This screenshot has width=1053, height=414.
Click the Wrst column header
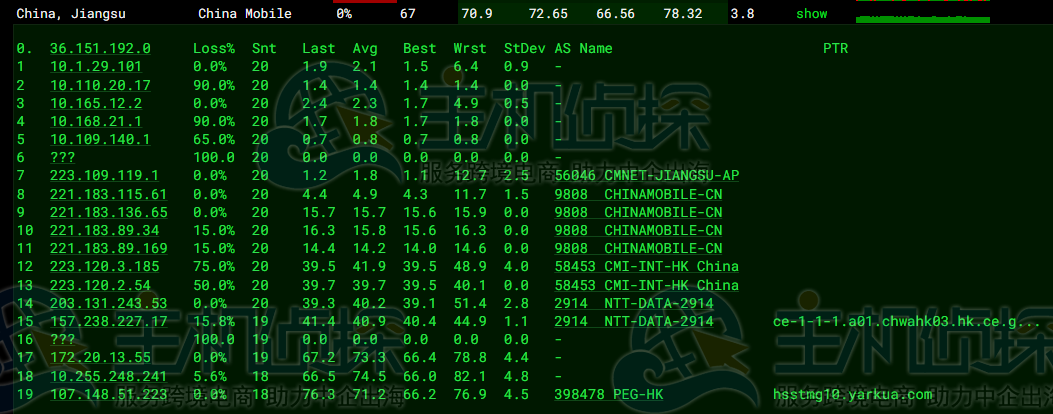tap(470, 48)
